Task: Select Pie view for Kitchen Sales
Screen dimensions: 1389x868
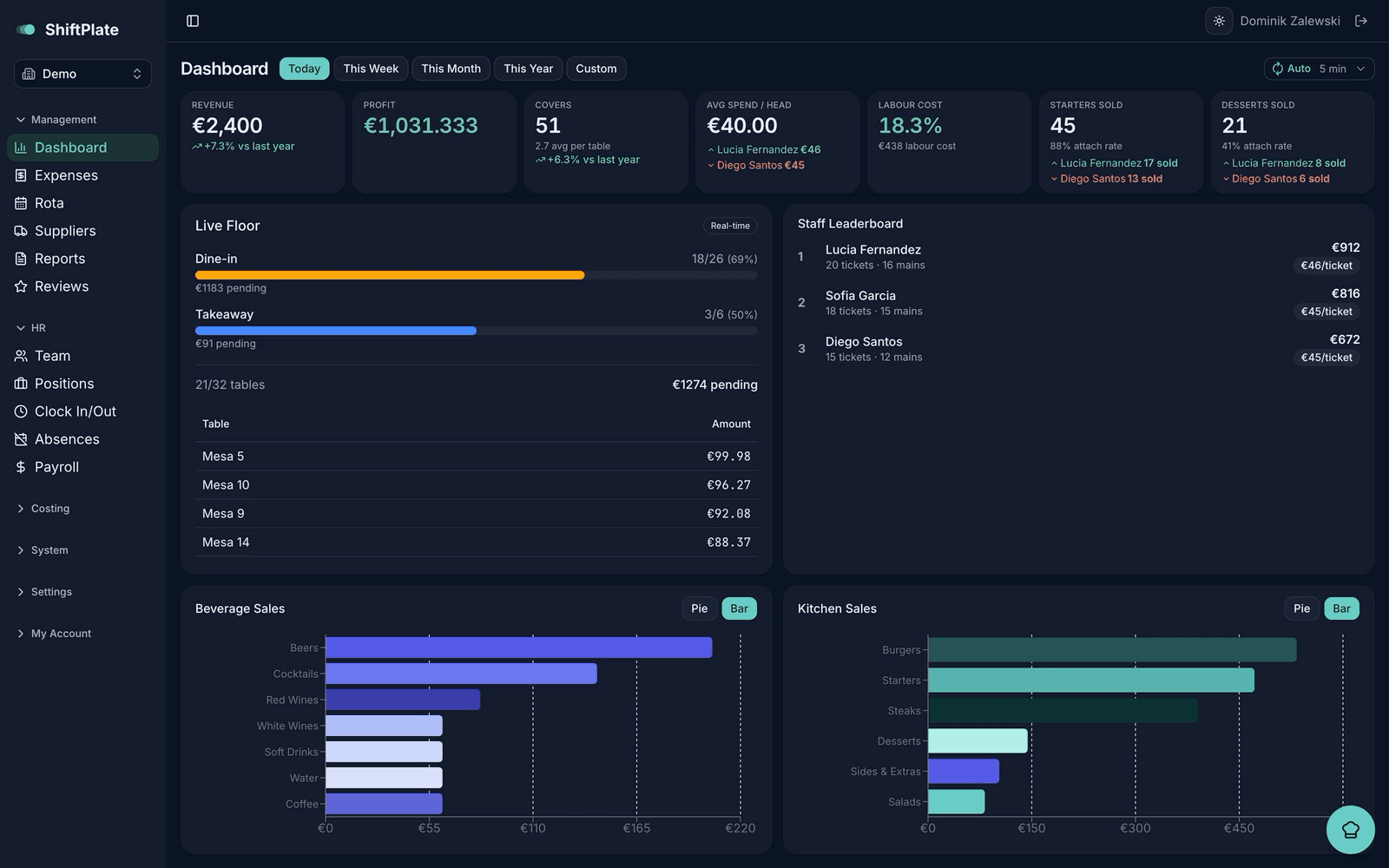Action: (1301, 608)
